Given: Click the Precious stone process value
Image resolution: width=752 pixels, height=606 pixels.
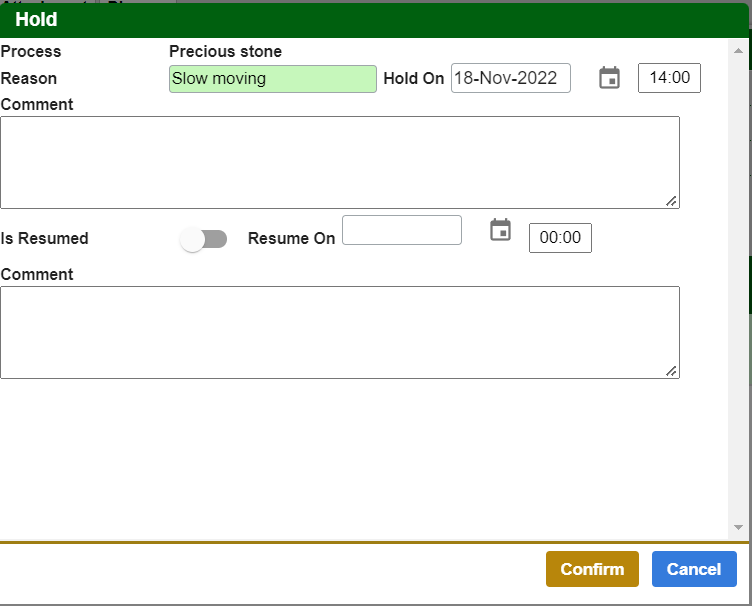Looking at the screenshot, I should 225,52.
